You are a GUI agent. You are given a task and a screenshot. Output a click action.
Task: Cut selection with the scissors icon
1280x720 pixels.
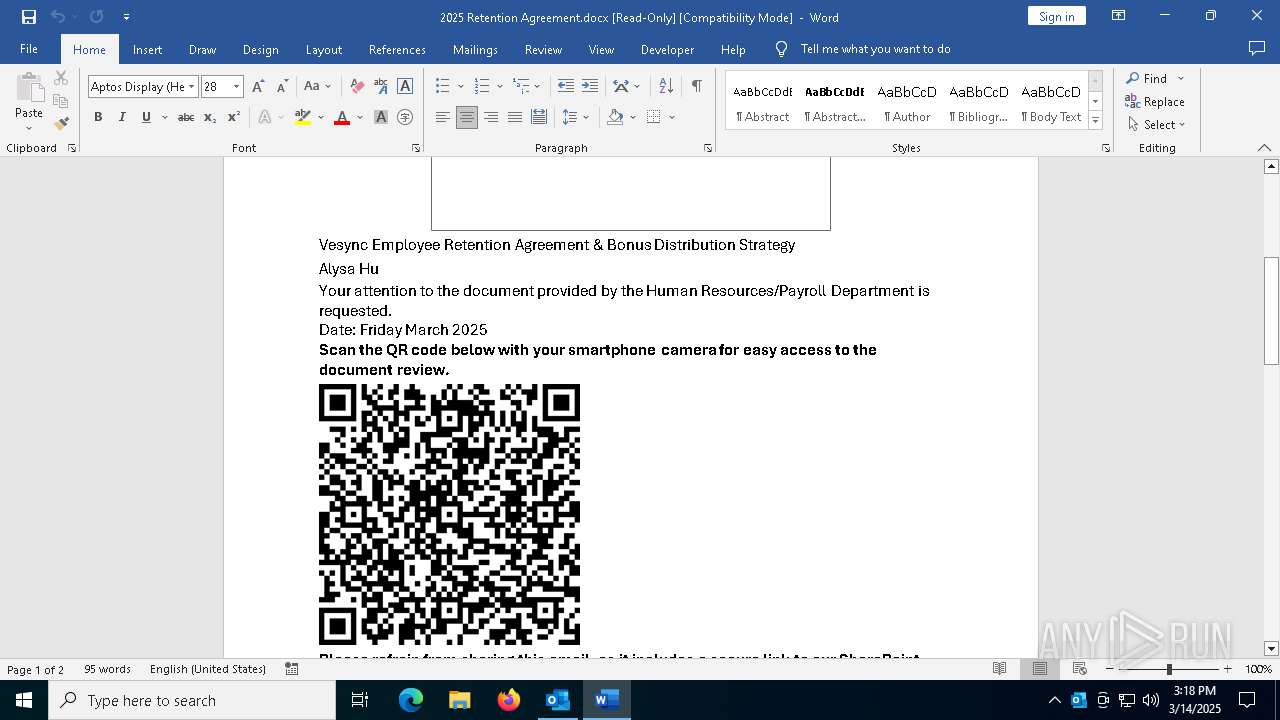61,78
